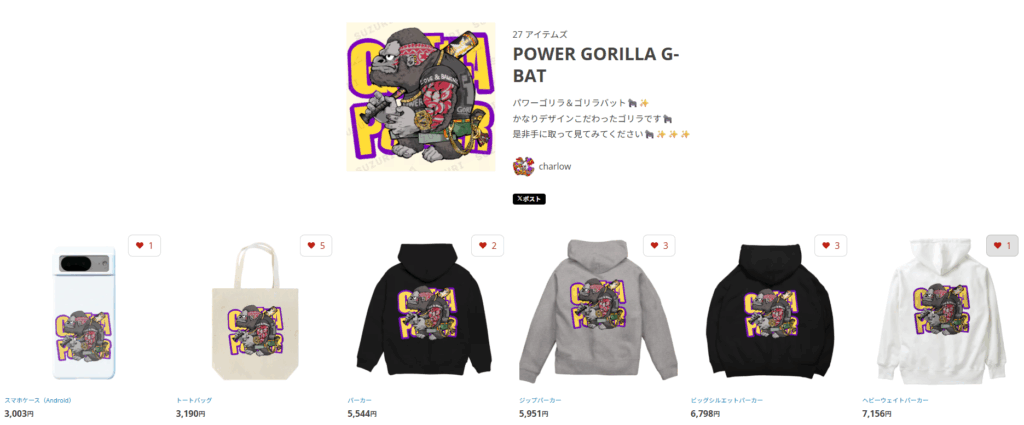Open the パーカー product link

click(360, 400)
